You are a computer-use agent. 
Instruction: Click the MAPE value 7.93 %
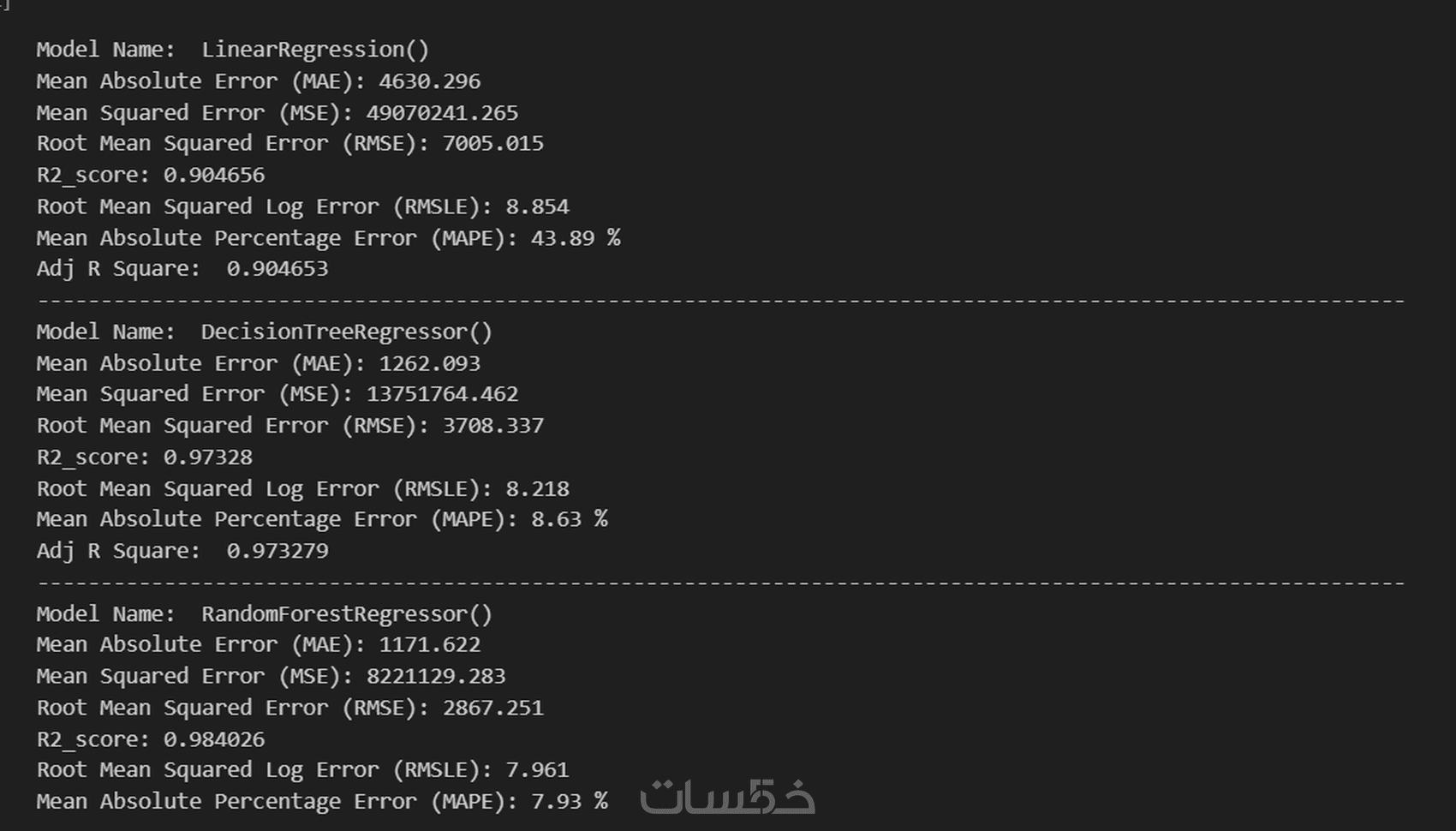pyautogui.click(x=570, y=802)
